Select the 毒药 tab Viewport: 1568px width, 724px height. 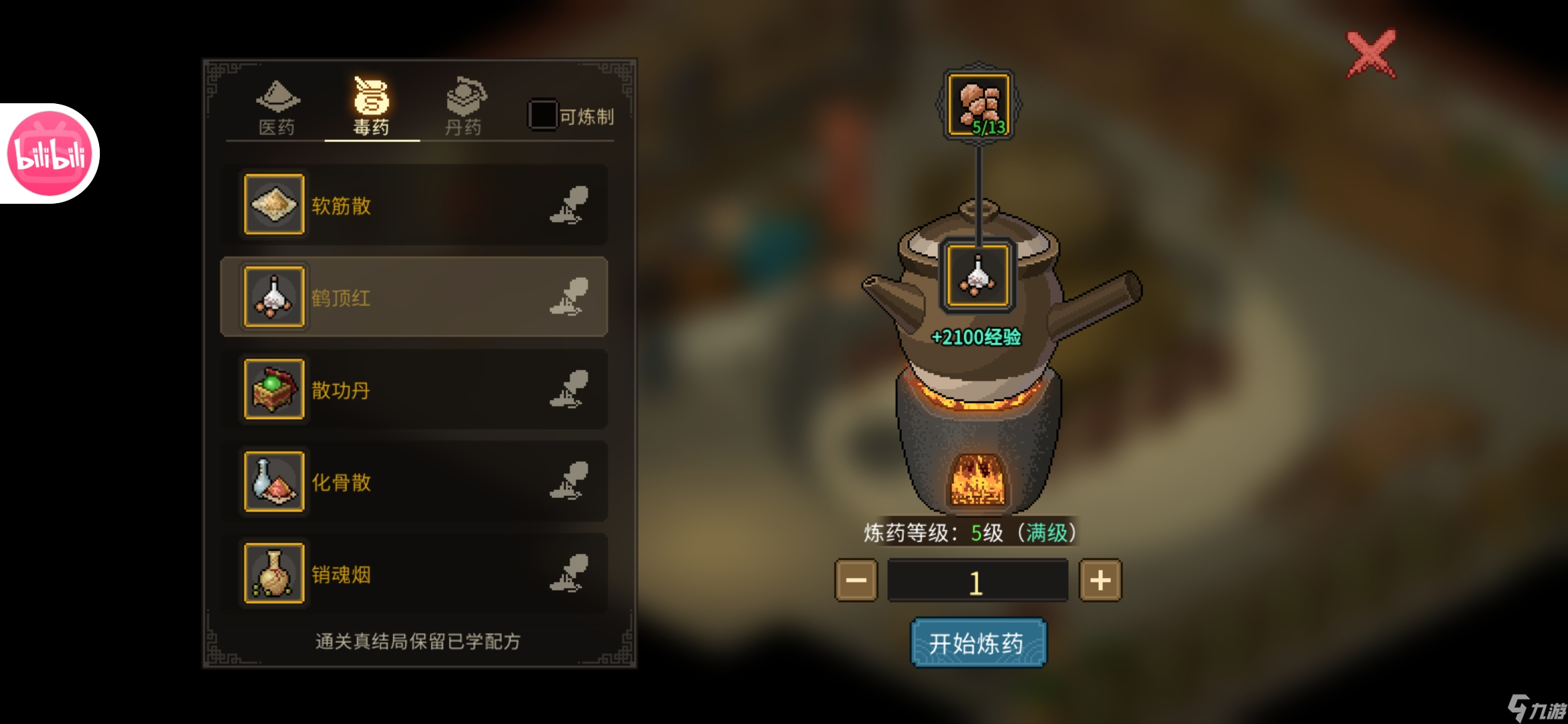pos(371,108)
